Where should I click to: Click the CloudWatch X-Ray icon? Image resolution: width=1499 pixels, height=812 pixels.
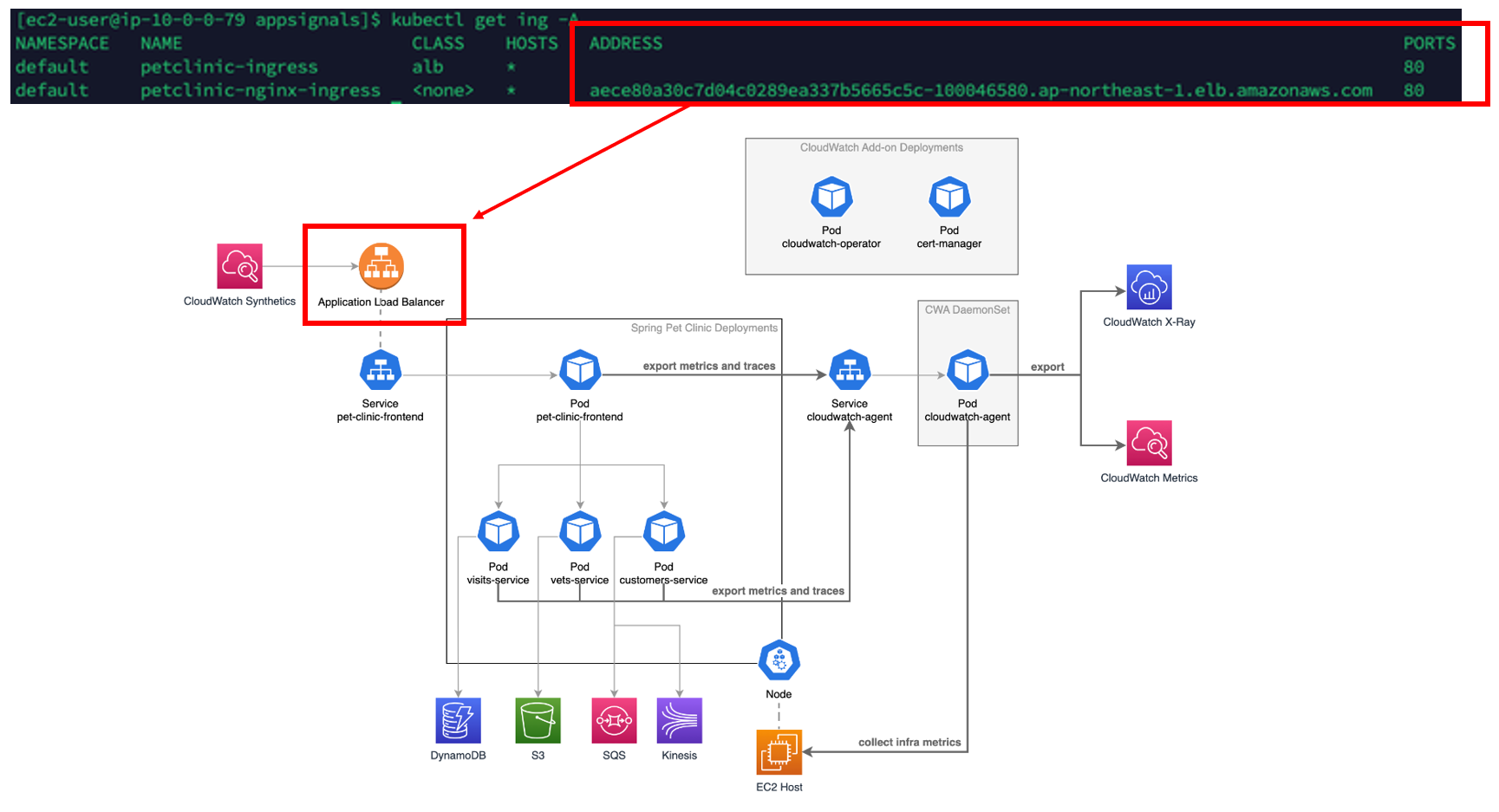[x=1149, y=287]
